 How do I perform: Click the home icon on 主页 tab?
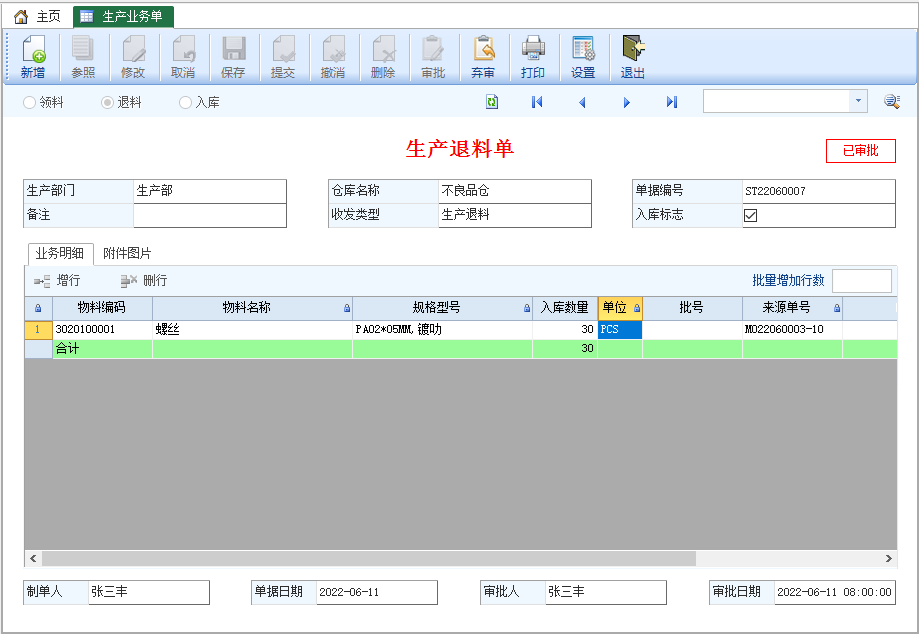point(21,16)
